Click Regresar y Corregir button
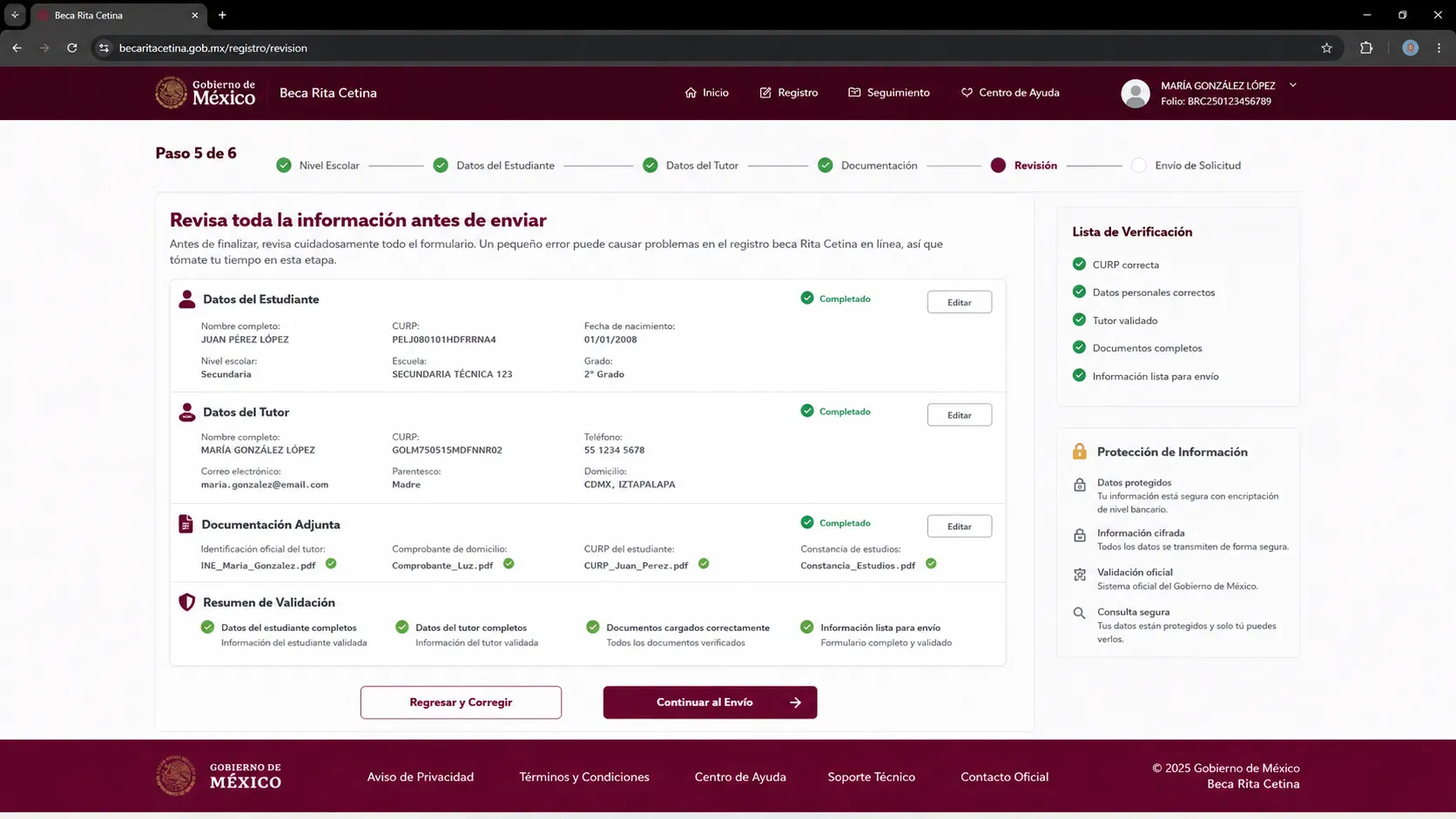The image size is (1456, 819). click(461, 702)
